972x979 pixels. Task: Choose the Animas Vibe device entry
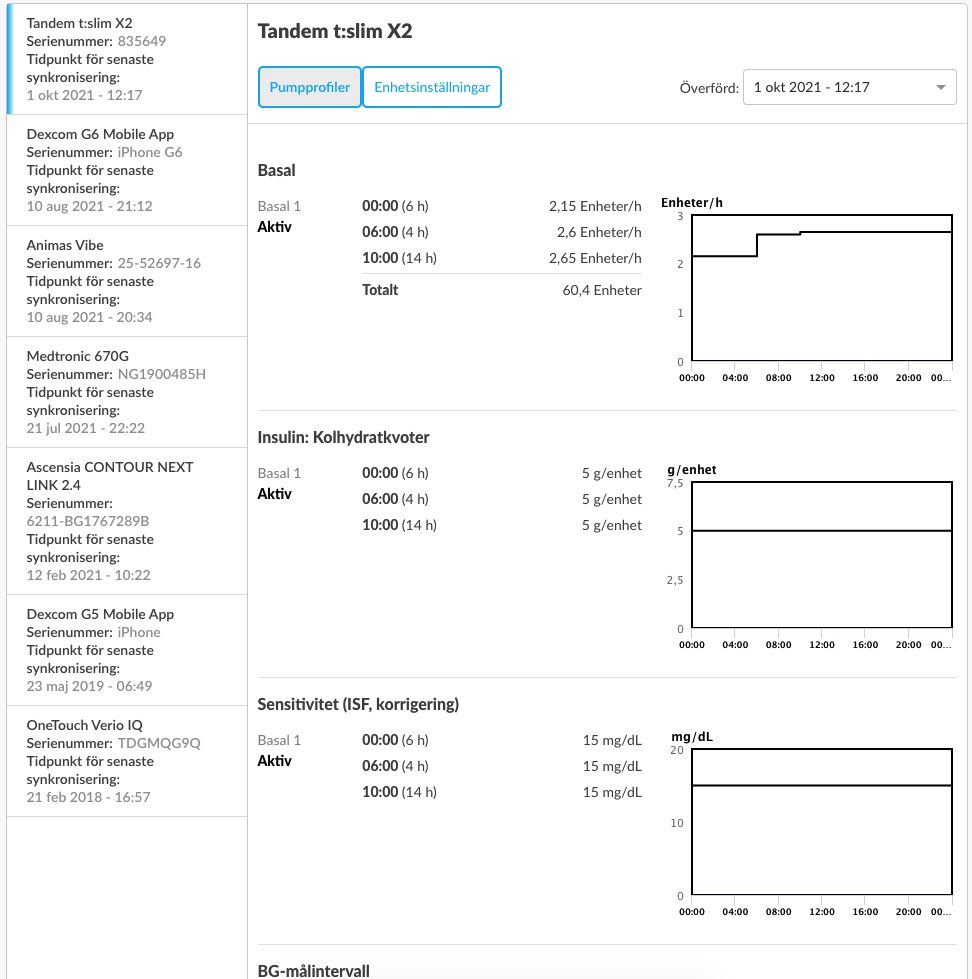(127, 281)
